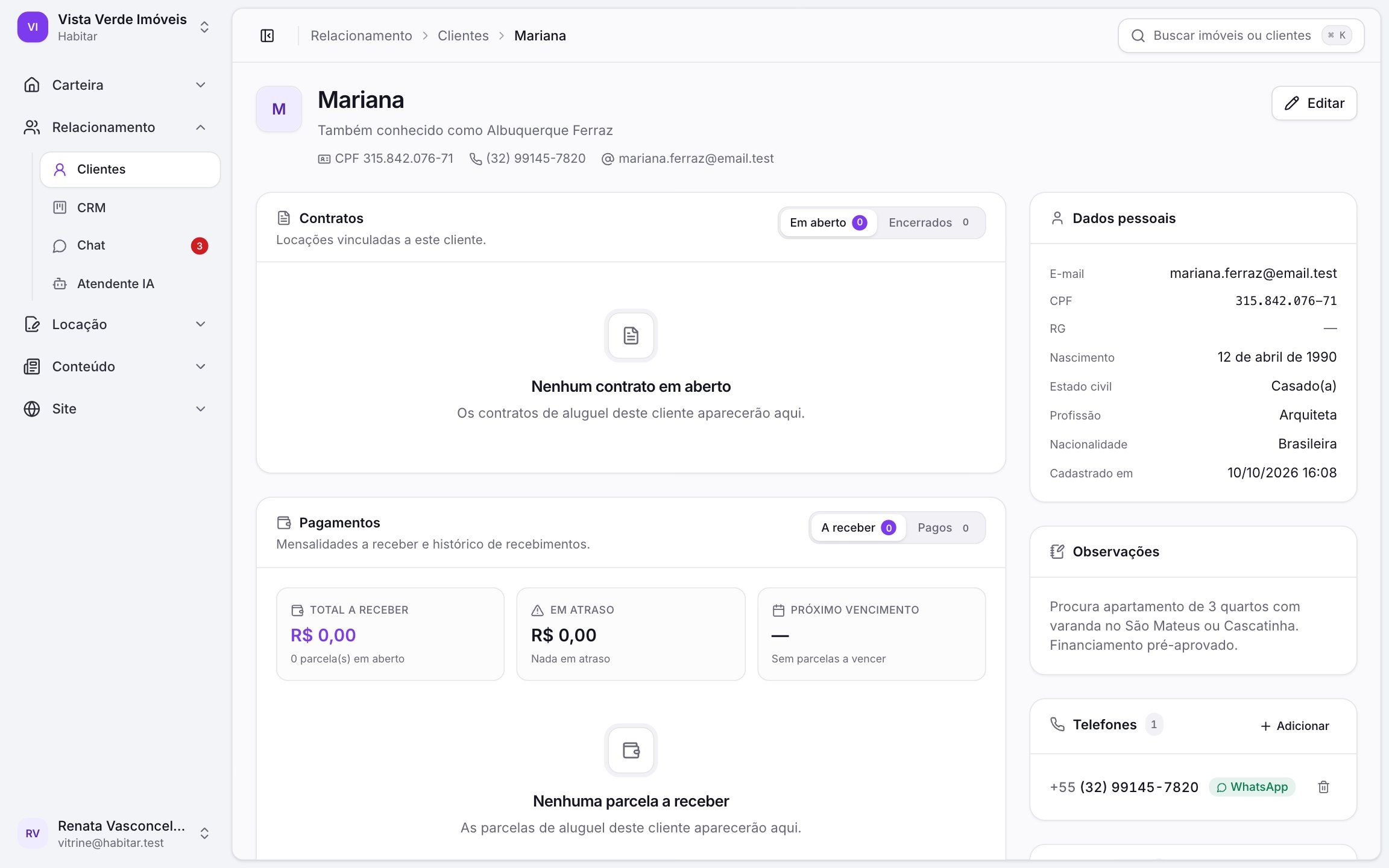Go to Clientes via the breadcrumb
Image resolution: width=1389 pixels, height=868 pixels.
tap(463, 36)
